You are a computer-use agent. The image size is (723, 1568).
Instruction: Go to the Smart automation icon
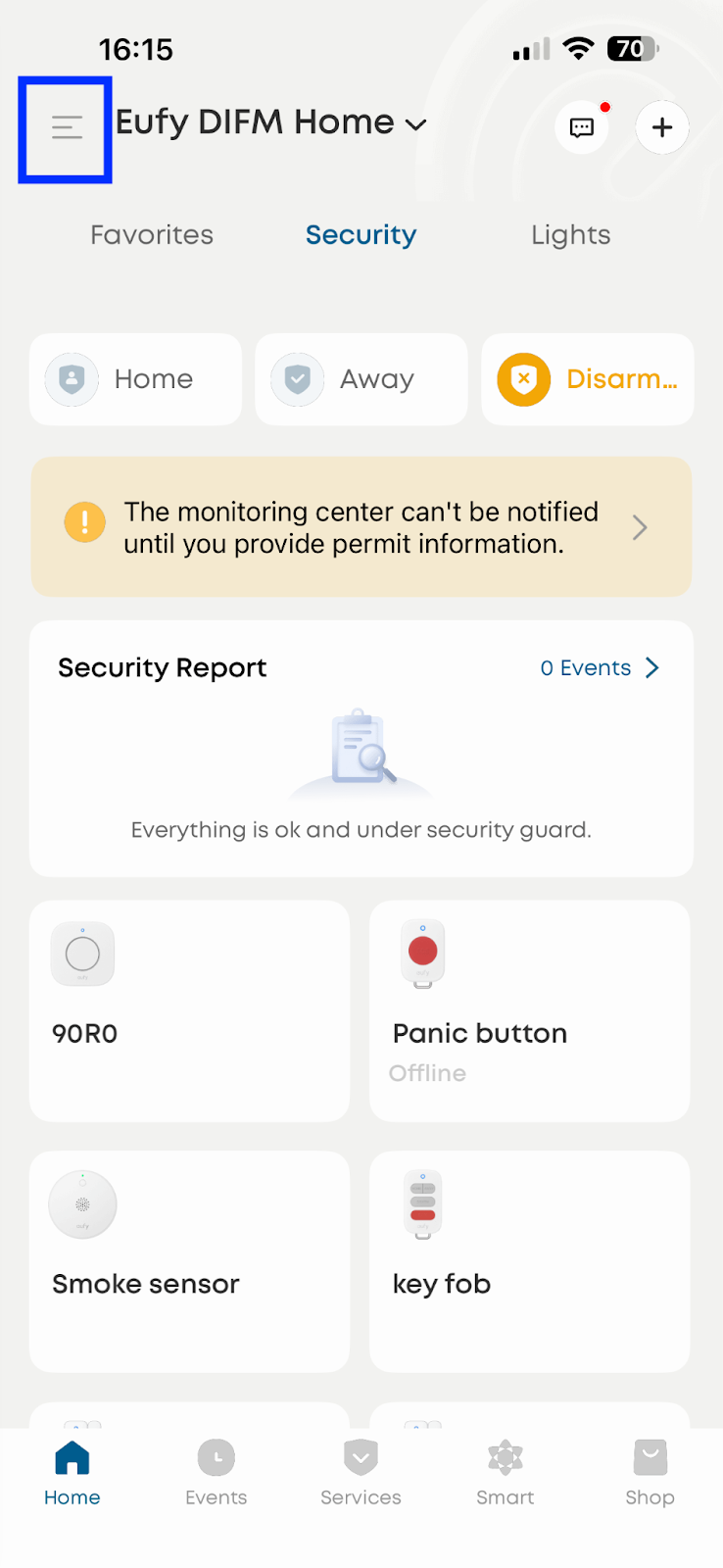[506, 1458]
